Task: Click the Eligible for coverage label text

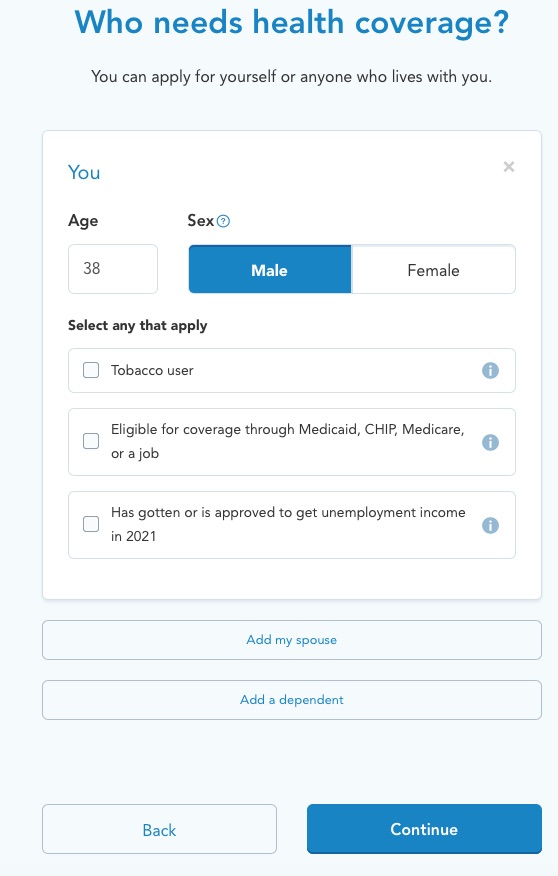Action: (288, 441)
